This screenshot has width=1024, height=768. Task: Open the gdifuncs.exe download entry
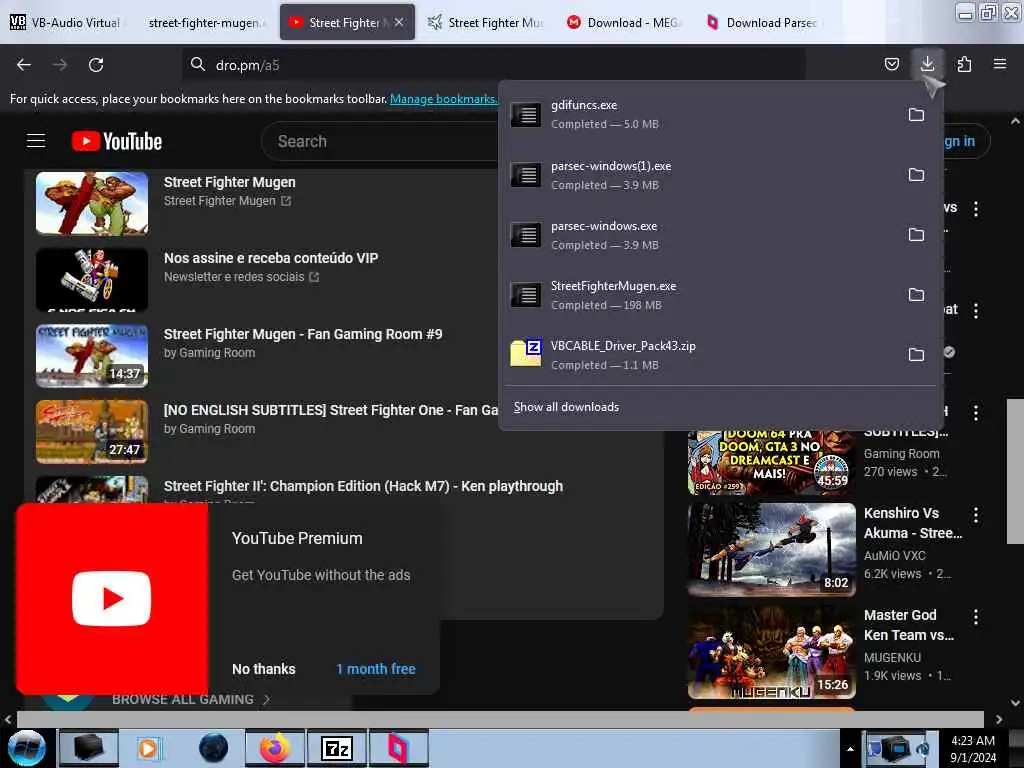699,114
